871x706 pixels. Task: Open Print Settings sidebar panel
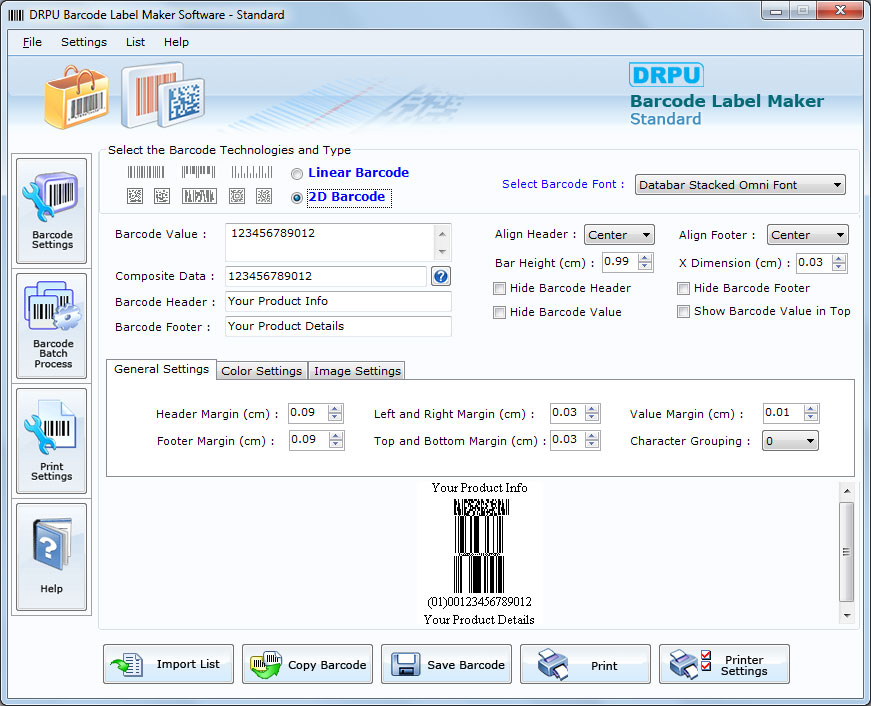tap(51, 440)
